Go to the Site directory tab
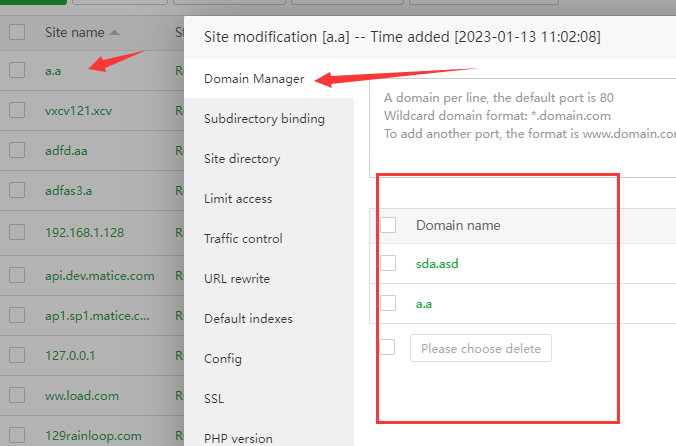The width and height of the screenshot is (676, 446). (242, 158)
